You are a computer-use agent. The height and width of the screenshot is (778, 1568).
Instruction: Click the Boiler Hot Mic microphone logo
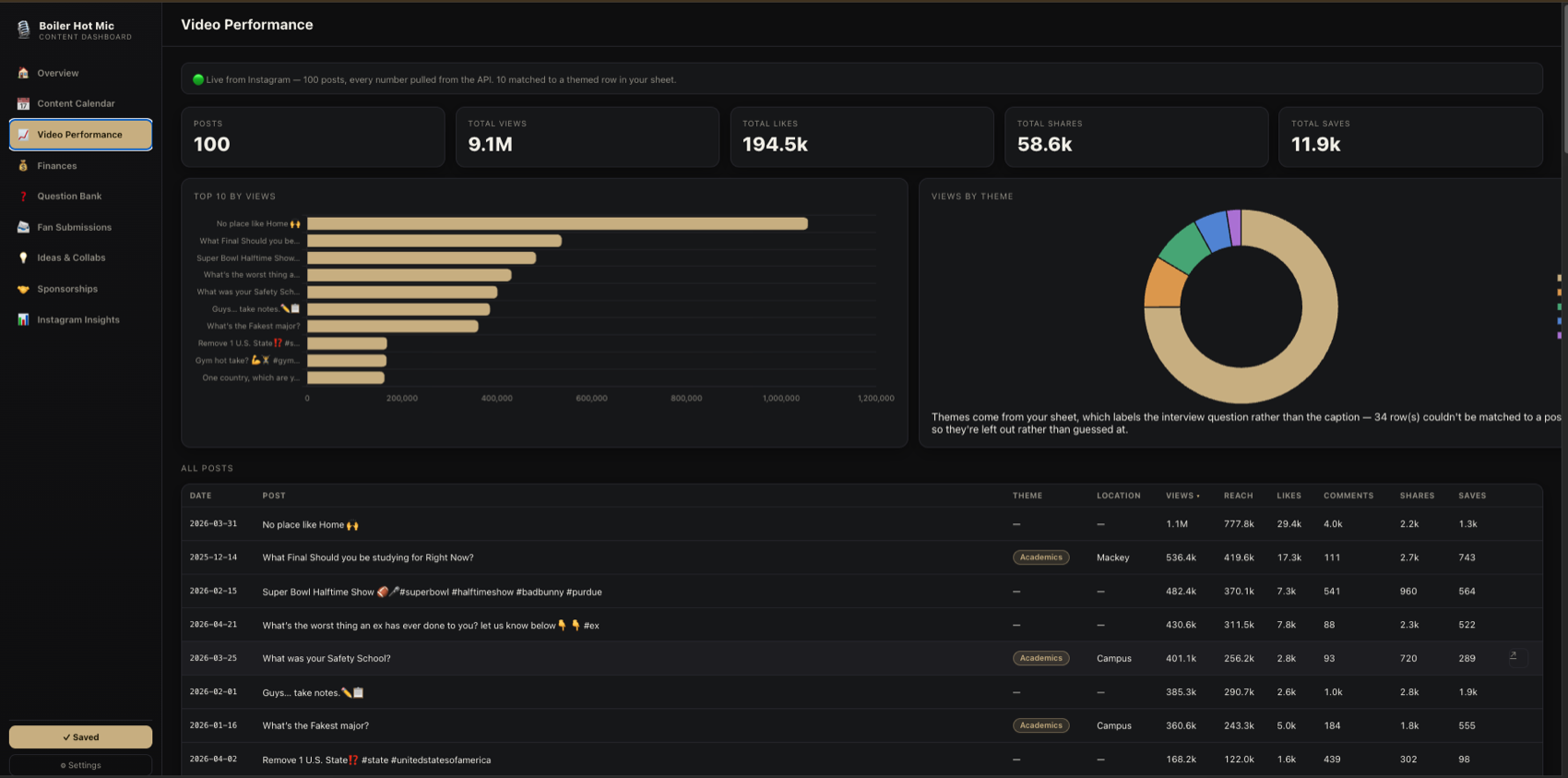coord(23,30)
